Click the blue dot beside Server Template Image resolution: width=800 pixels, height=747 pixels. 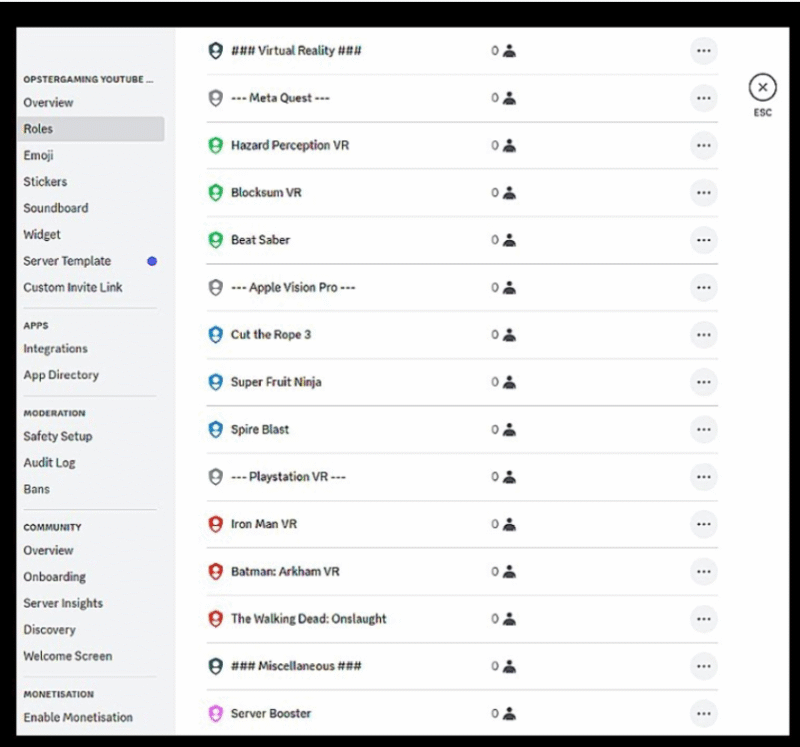click(150, 261)
